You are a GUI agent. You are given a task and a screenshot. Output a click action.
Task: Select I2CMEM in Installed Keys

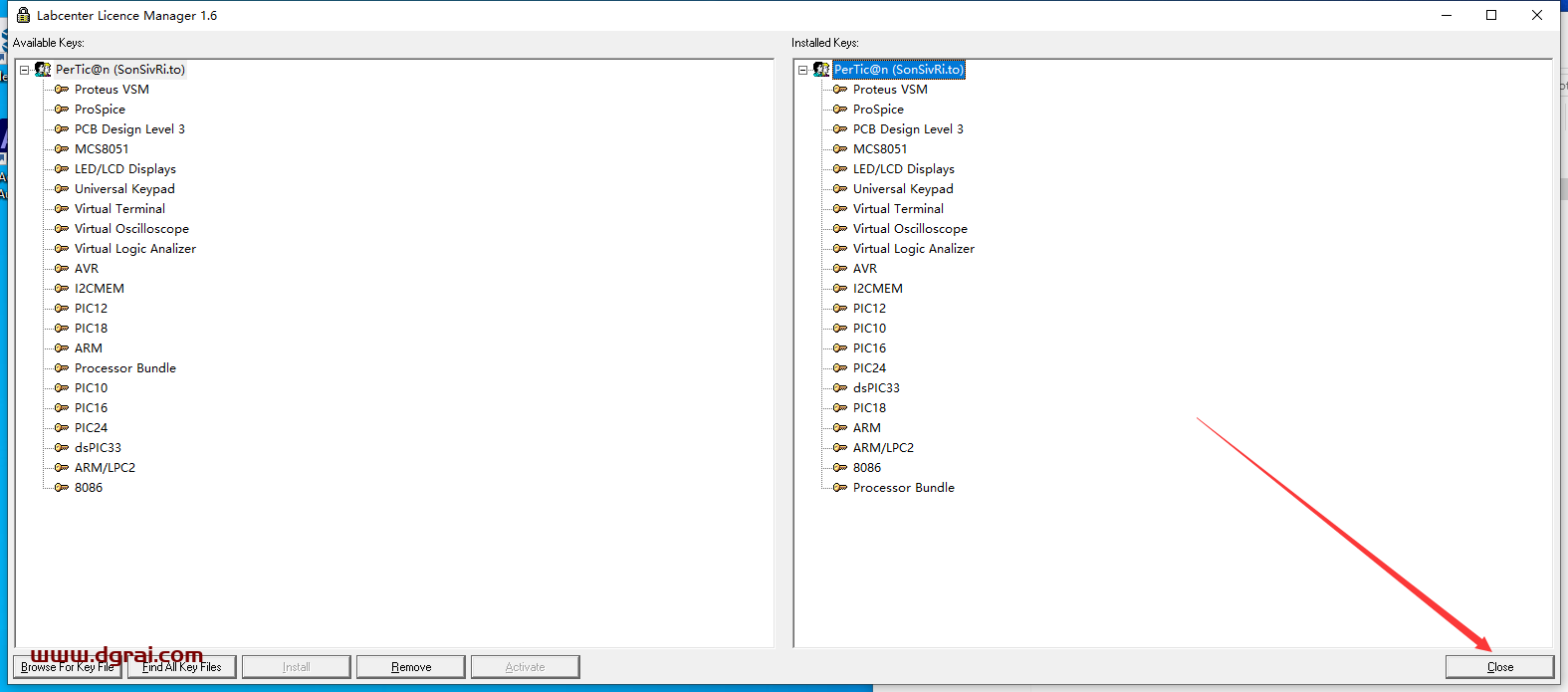pyautogui.click(x=878, y=289)
